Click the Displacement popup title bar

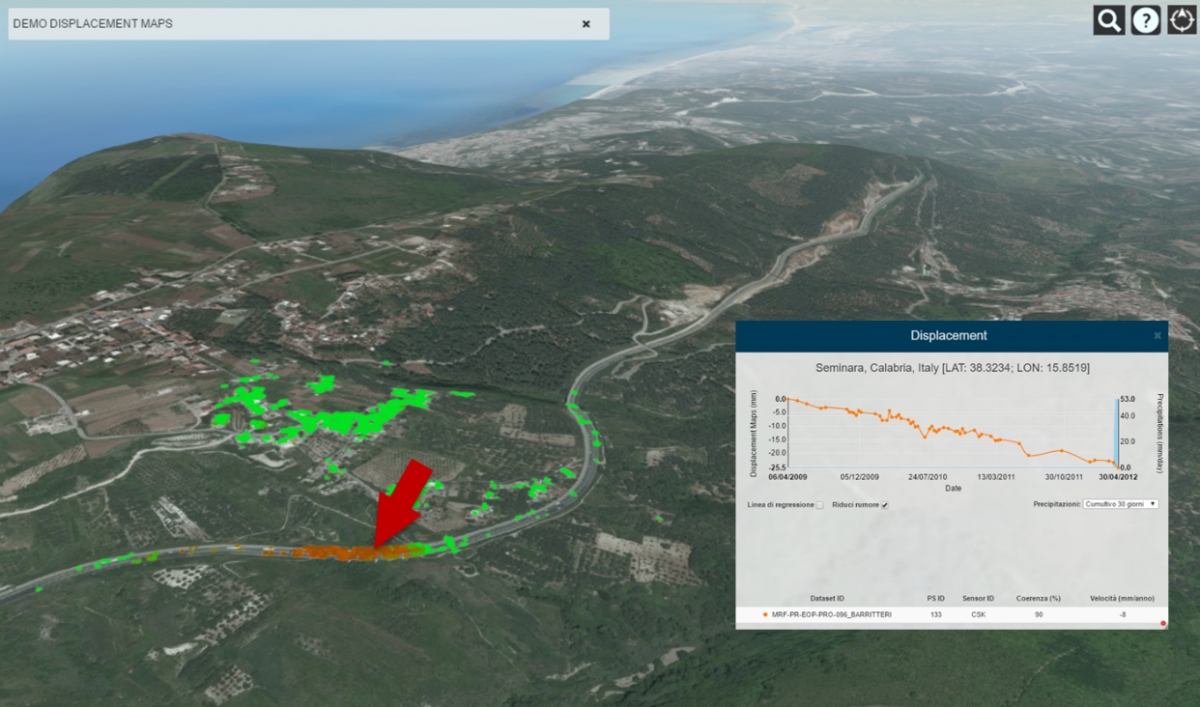pyautogui.click(x=948, y=336)
